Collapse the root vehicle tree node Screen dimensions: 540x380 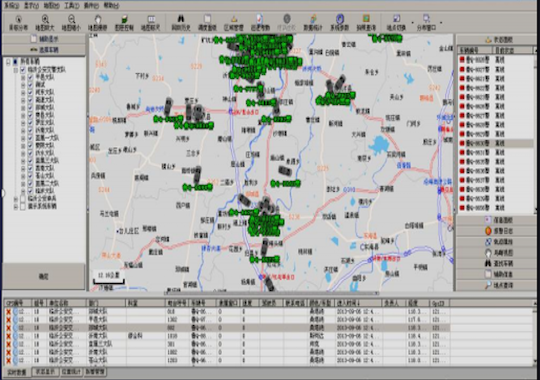[x=8, y=62]
